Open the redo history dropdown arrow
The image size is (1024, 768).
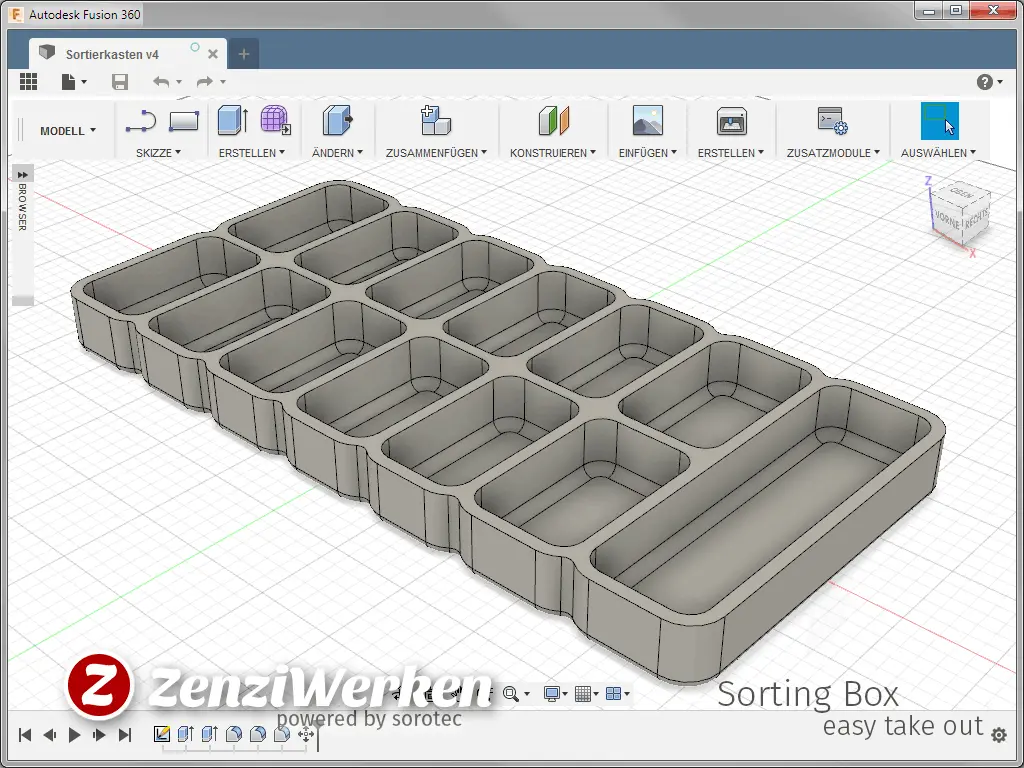223,82
